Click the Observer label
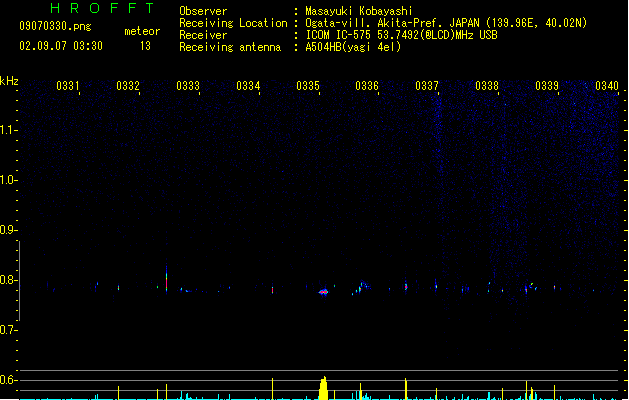629x400 pixels. point(203,11)
